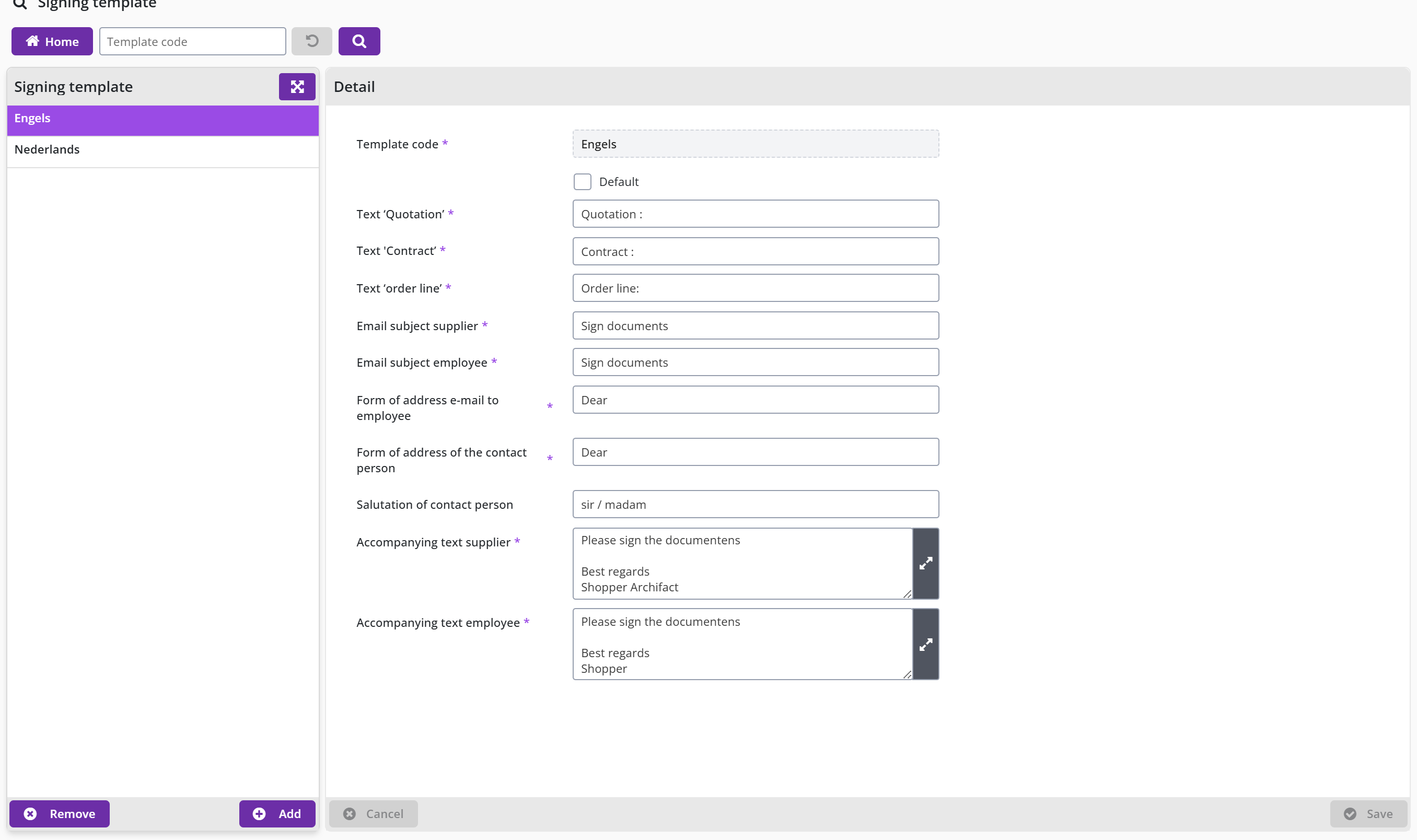Screen dimensions: 1417x840
Task: Click into Accompanying text supplier textarea
Action: coord(742,564)
